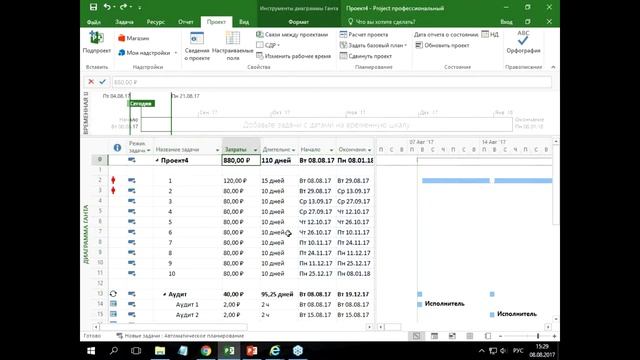Open Настраиваемые поля icon
The height and width of the screenshot is (360, 640).
(233, 38)
